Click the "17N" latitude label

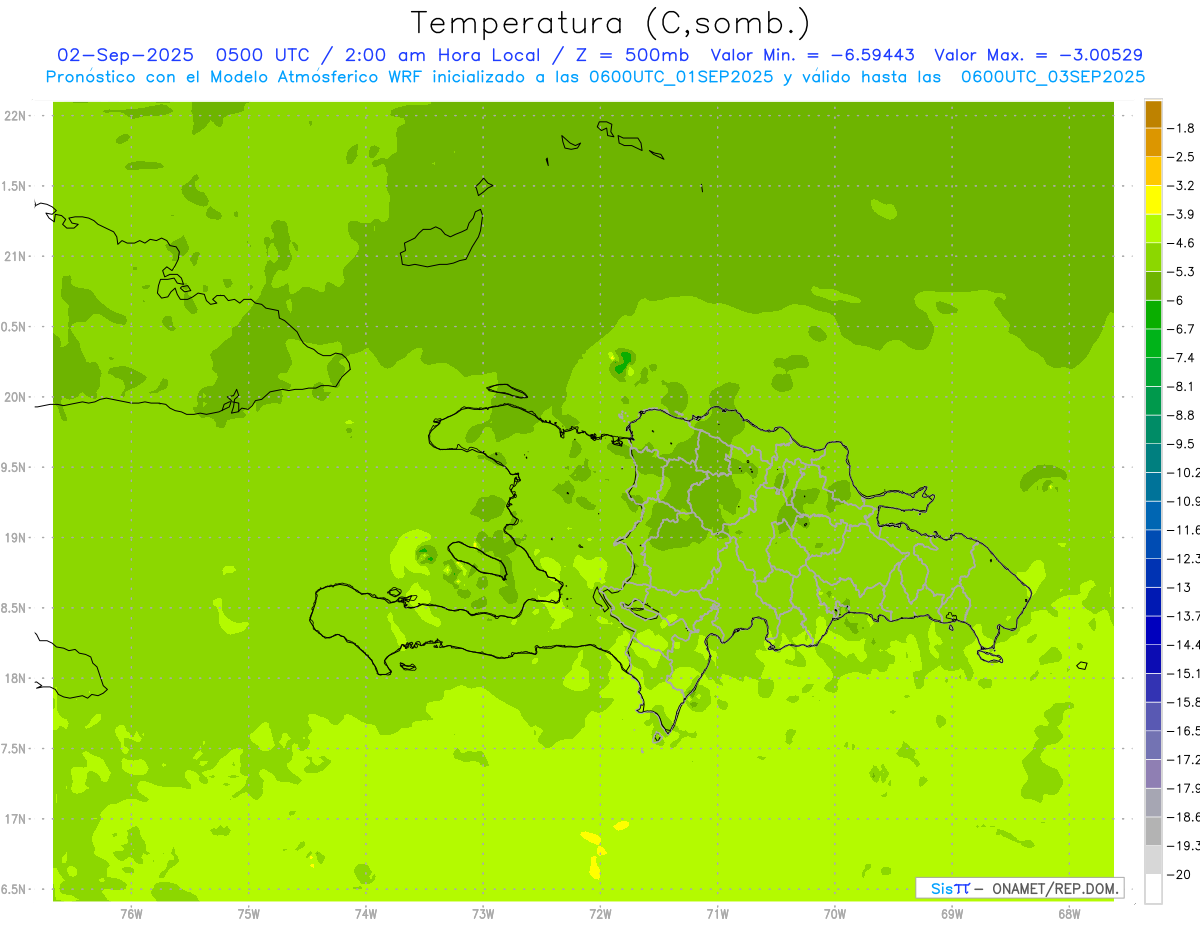pyautogui.click(x=17, y=819)
